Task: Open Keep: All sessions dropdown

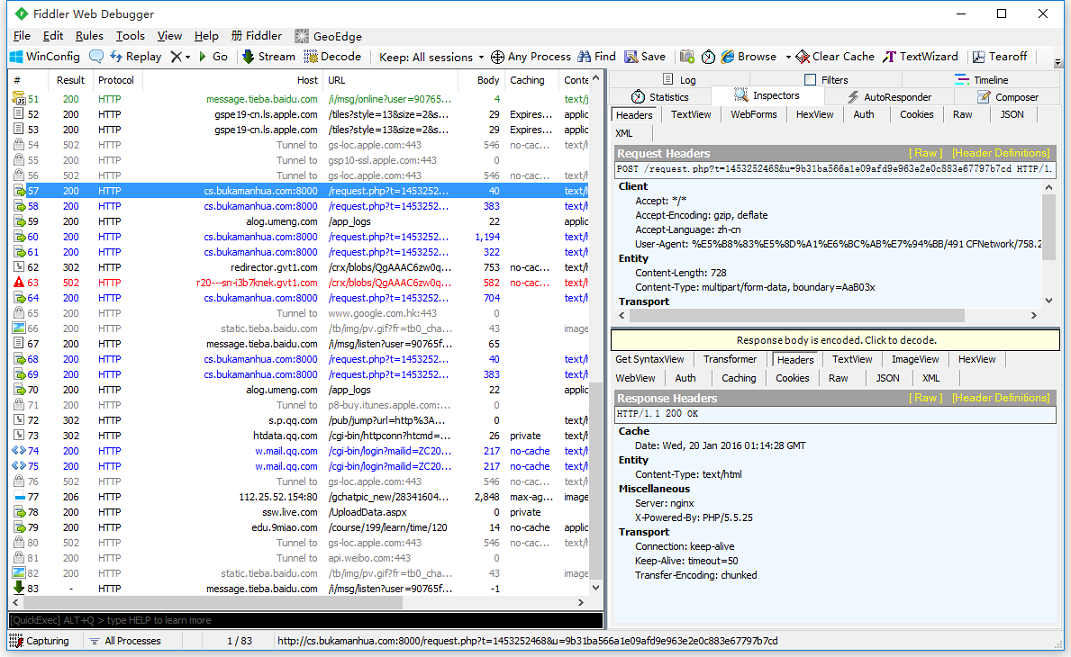Action: [x=431, y=57]
